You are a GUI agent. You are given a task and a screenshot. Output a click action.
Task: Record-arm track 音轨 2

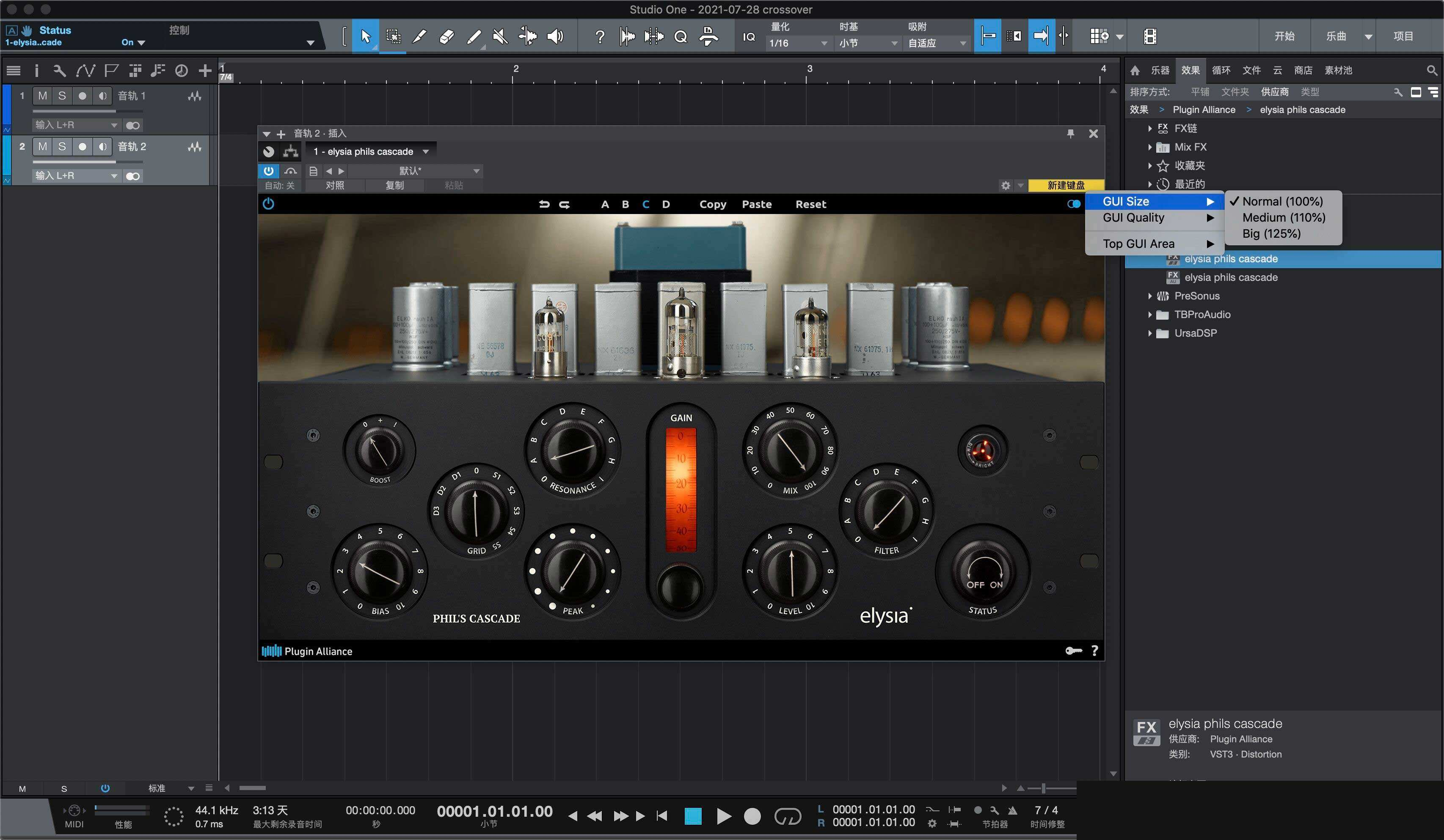(x=83, y=147)
